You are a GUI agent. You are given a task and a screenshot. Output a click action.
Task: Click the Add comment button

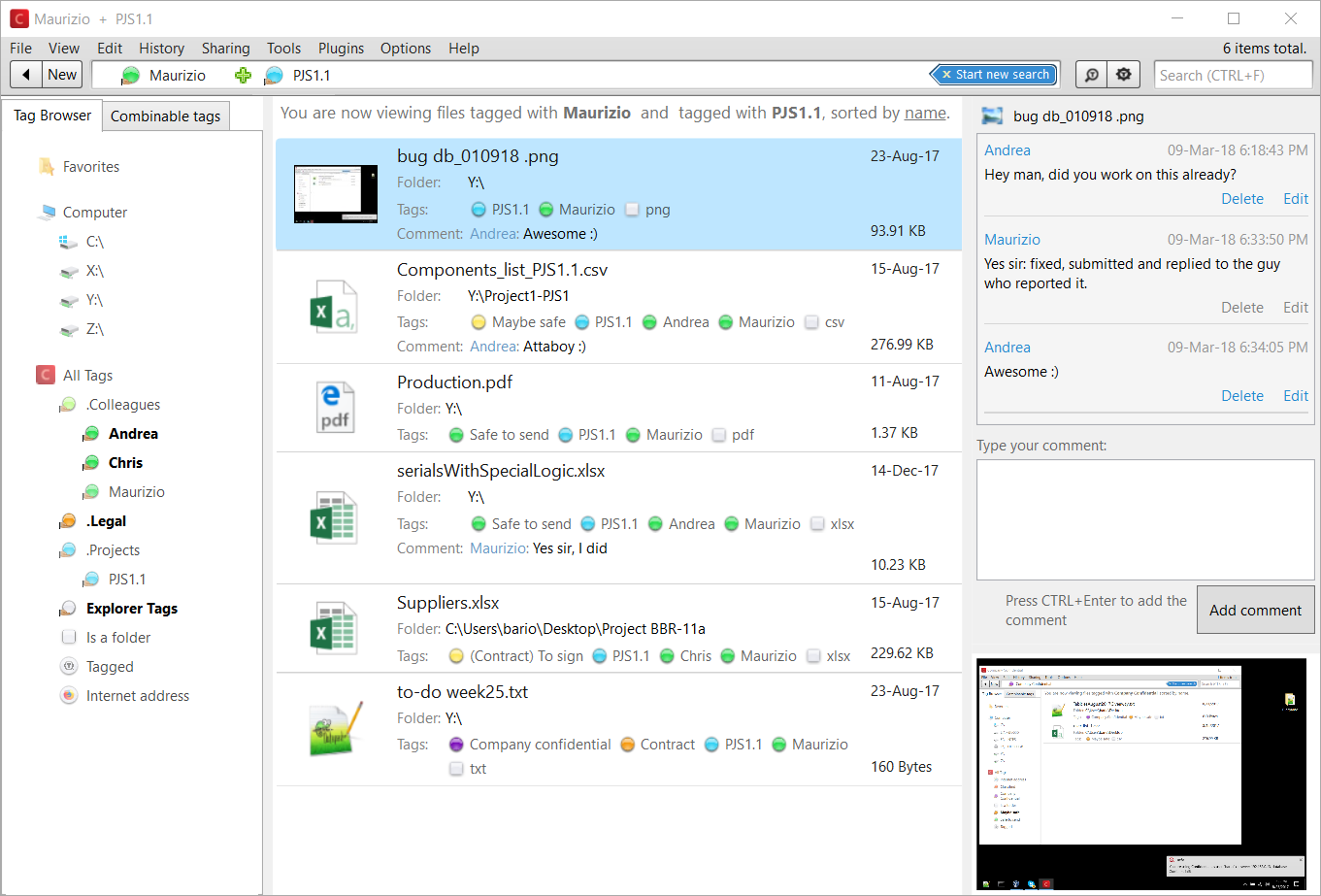(1255, 610)
